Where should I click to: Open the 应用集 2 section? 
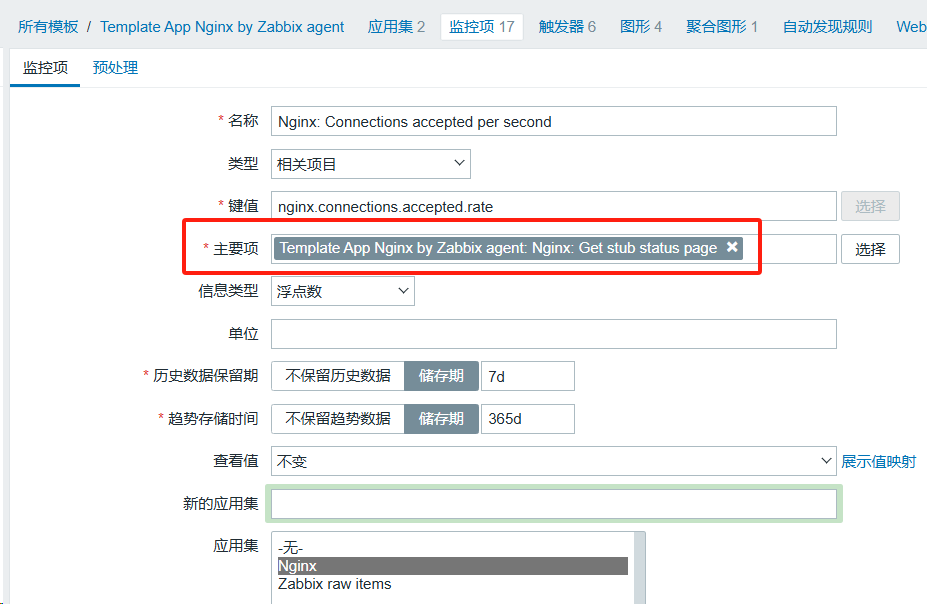396,27
